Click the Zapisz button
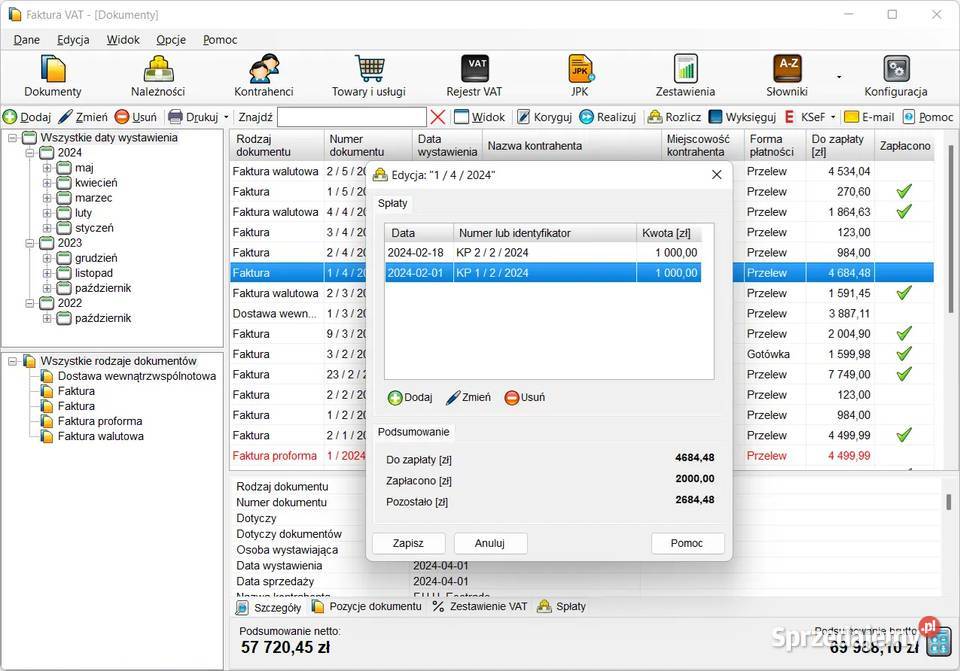This screenshot has width=960, height=671. click(408, 543)
